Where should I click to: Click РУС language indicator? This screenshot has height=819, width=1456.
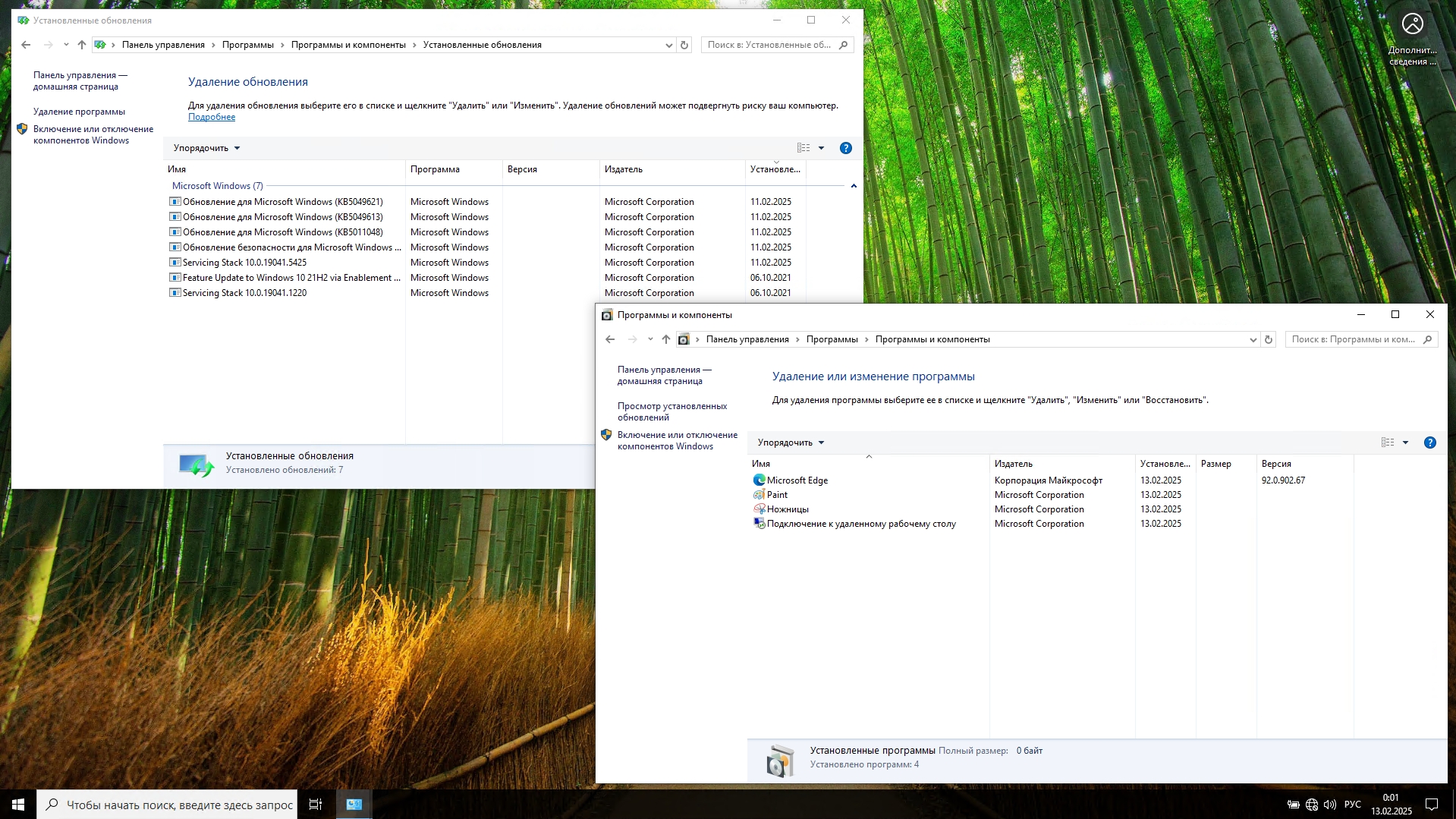click(1353, 805)
